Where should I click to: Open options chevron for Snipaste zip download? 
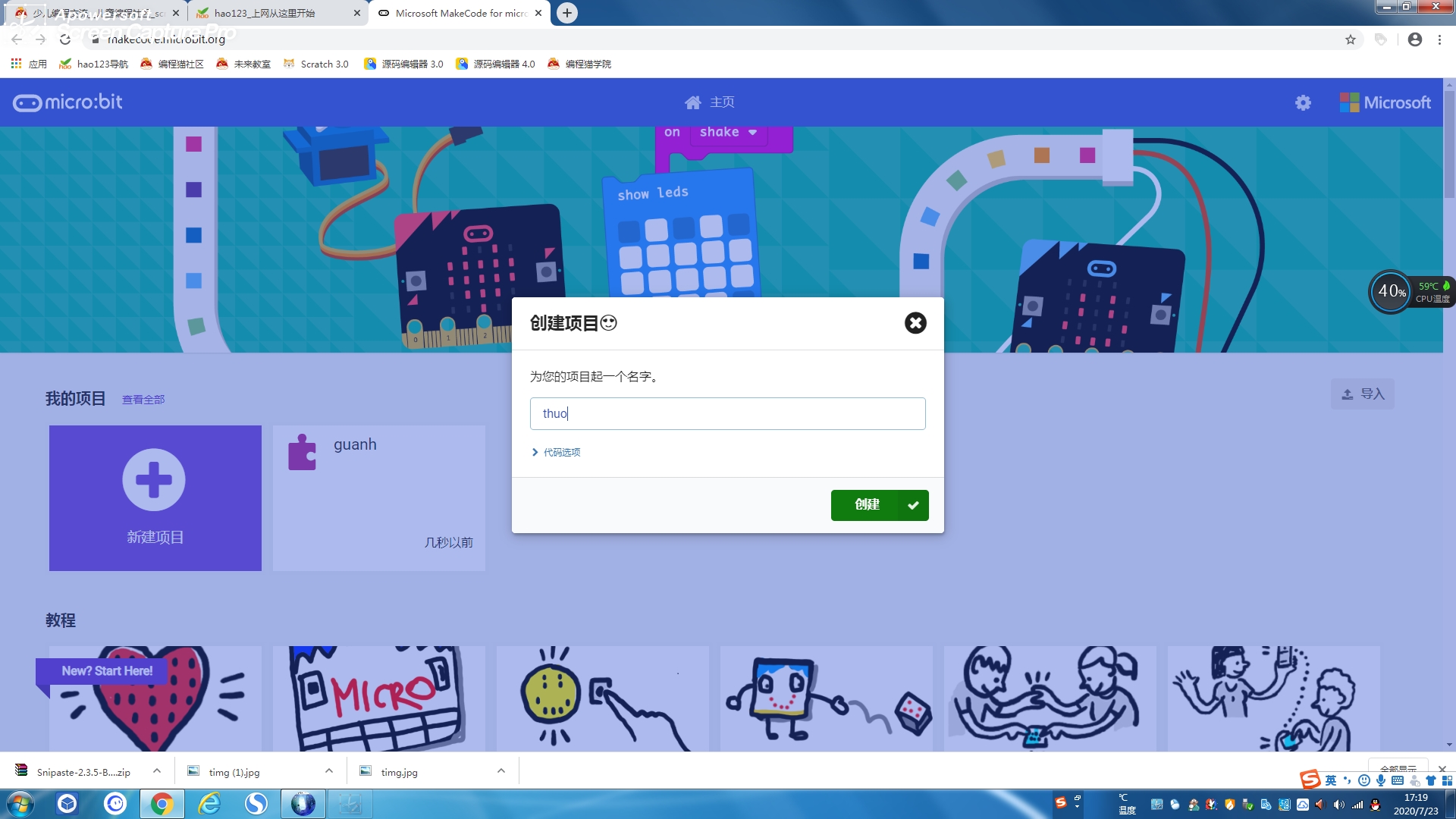pyautogui.click(x=157, y=771)
